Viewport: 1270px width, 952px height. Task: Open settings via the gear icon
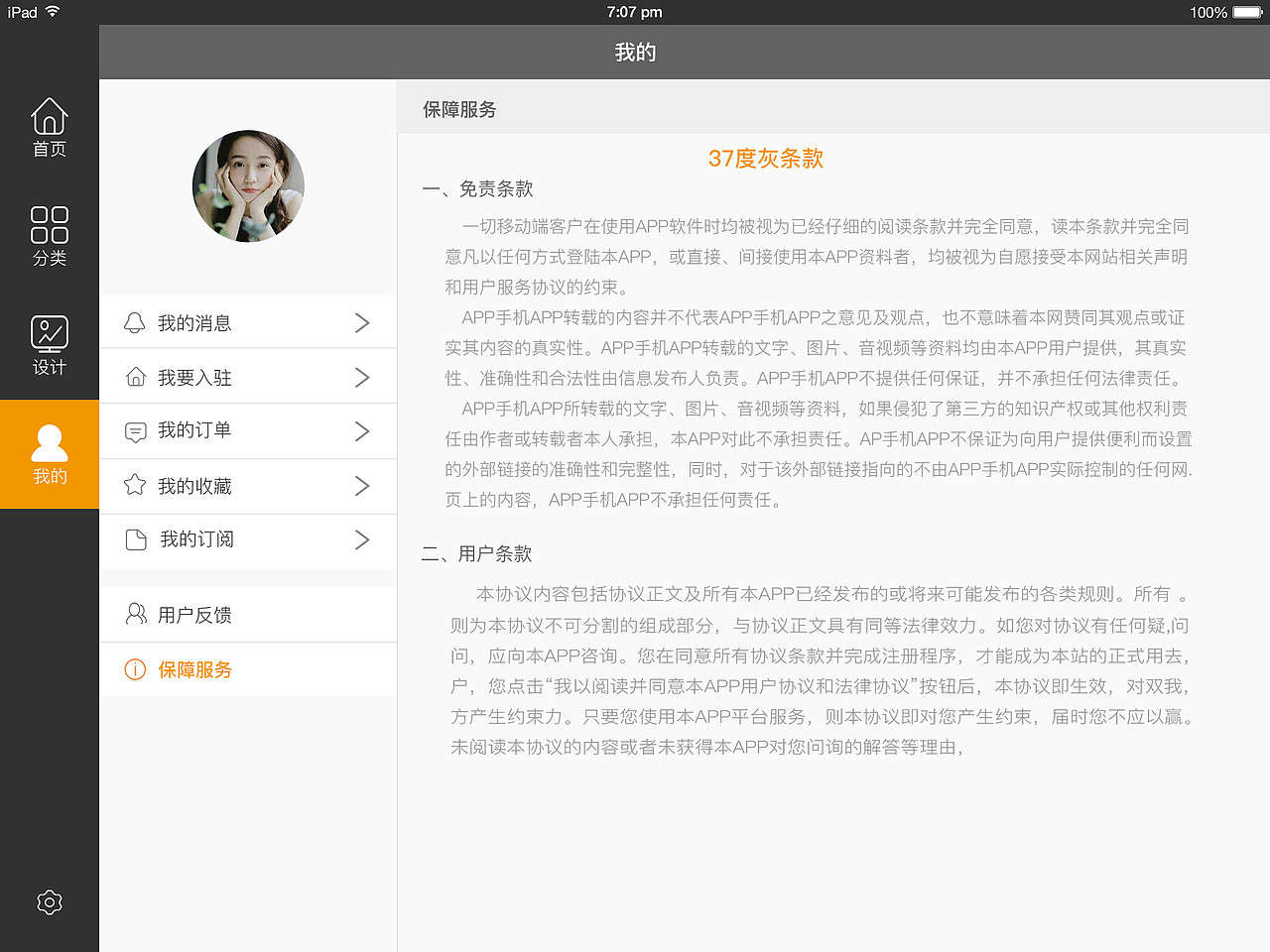point(49,902)
